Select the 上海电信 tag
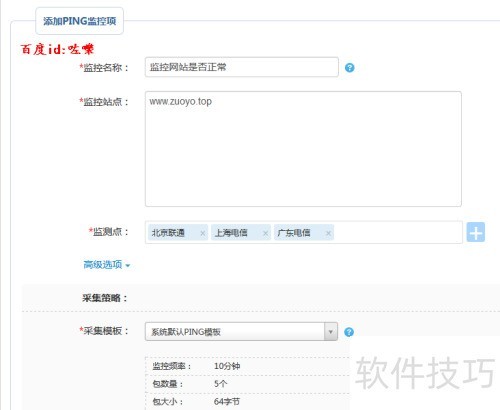 point(241,233)
